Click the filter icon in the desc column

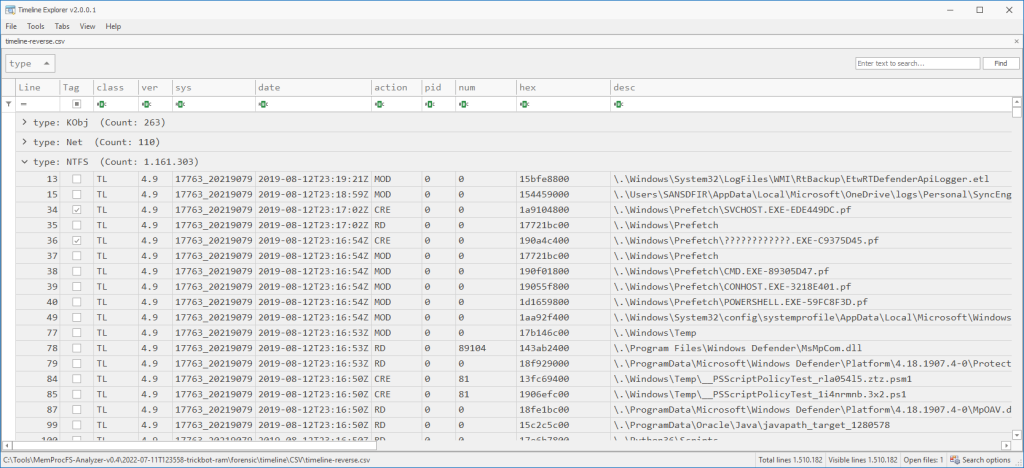618,104
